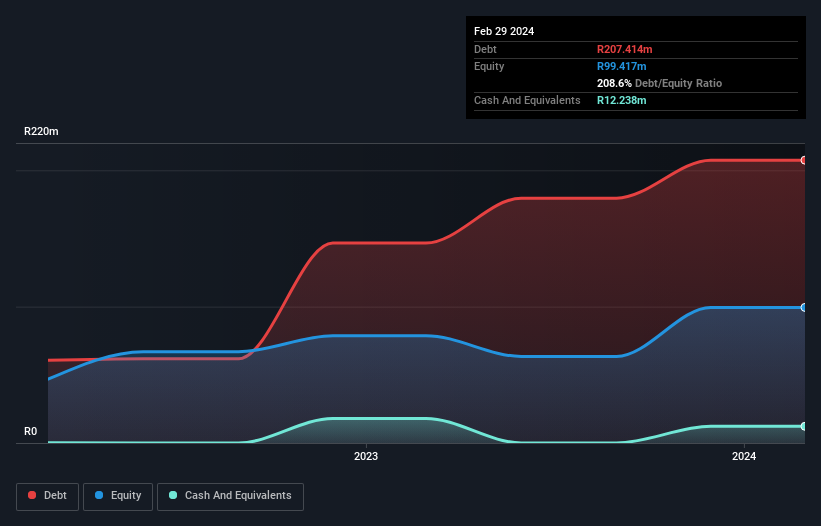Toggle the Cash And Equivalents legend button
Screen dimensions: 821x526
click(230, 496)
